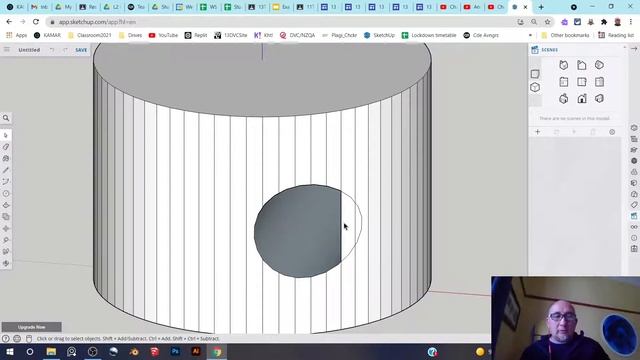Select the bottom-left view icon in grid

(564, 98)
